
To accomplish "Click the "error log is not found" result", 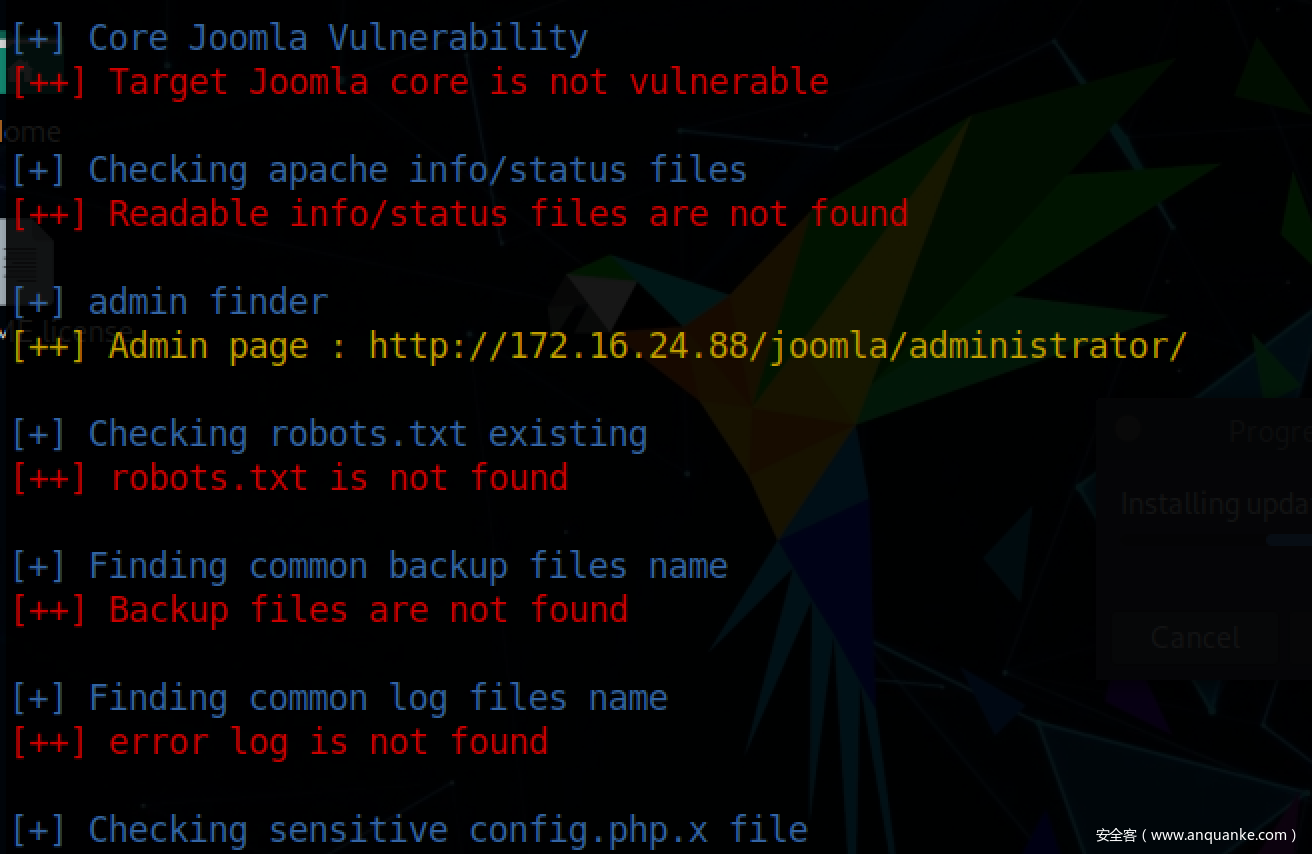I will coord(279,742).
